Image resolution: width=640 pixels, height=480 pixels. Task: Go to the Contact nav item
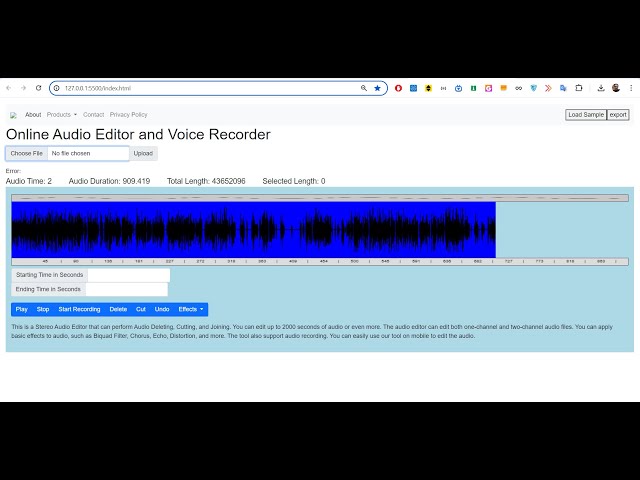93,115
